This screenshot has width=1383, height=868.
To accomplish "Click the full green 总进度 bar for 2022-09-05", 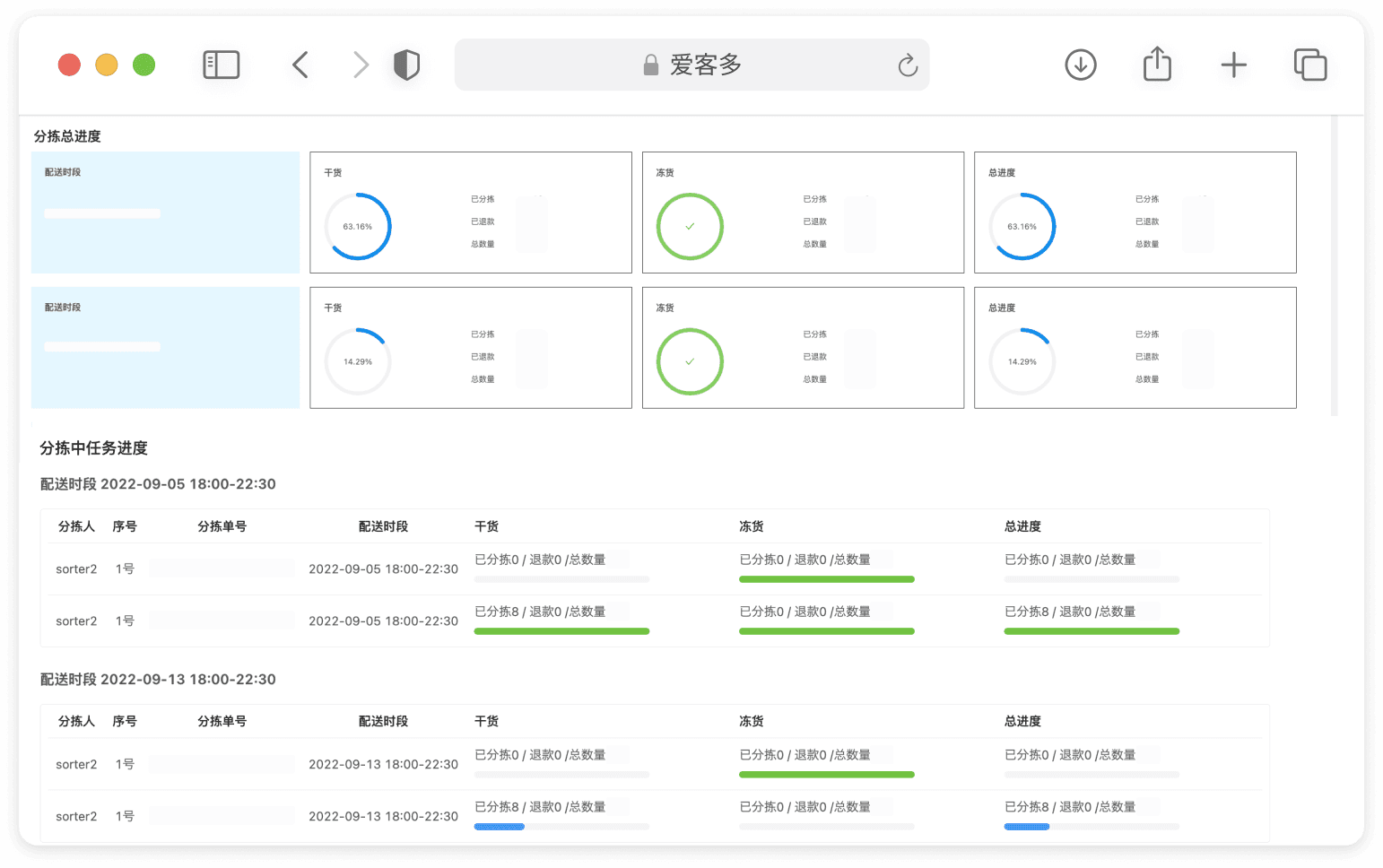I will [1092, 631].
